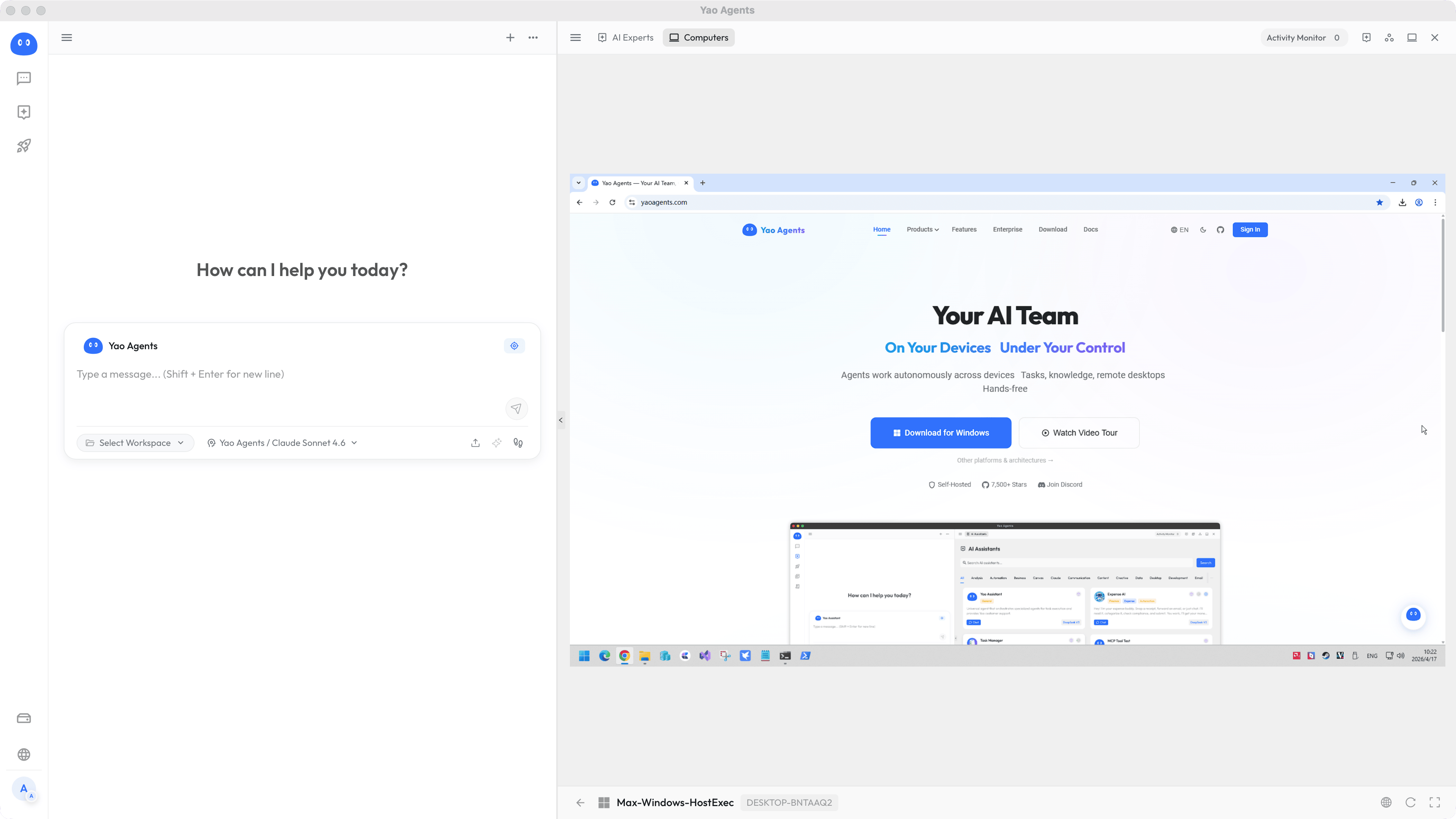Click Home in website navigation
The width and height of the screenshot is (1456, 819).
[882, 229]
